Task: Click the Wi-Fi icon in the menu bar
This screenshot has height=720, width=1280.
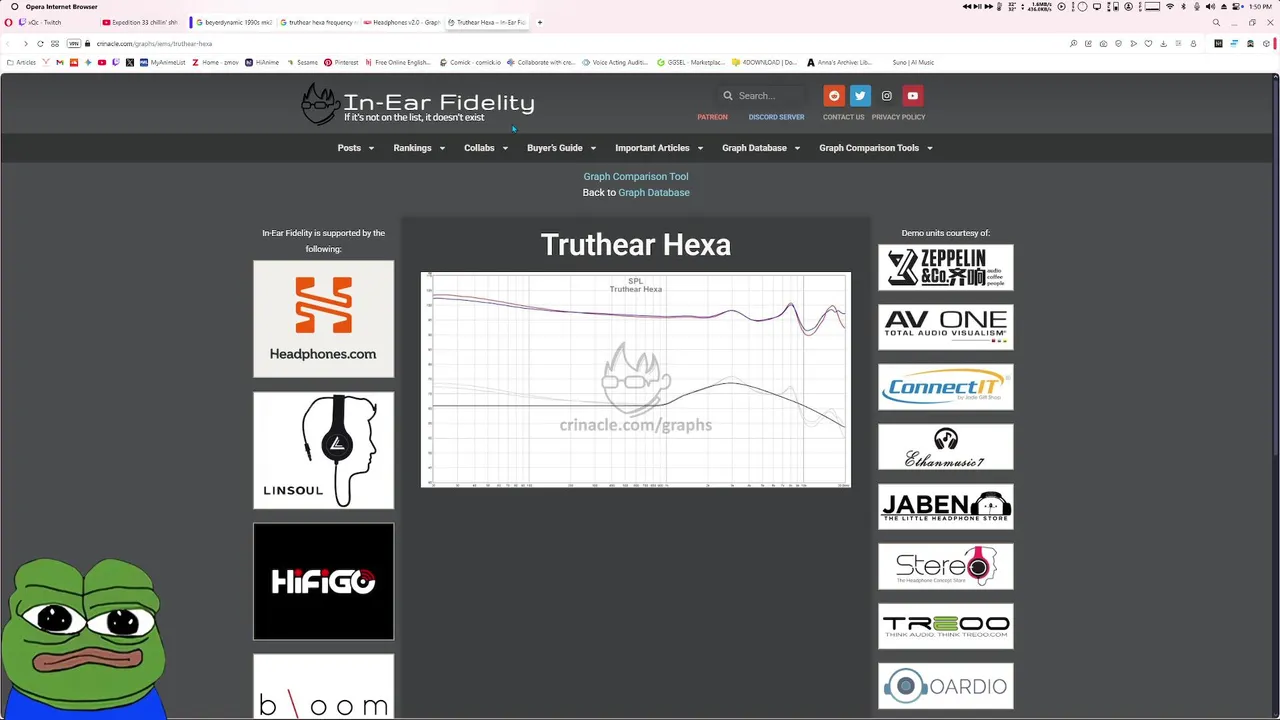Action: coord(1170,7)
